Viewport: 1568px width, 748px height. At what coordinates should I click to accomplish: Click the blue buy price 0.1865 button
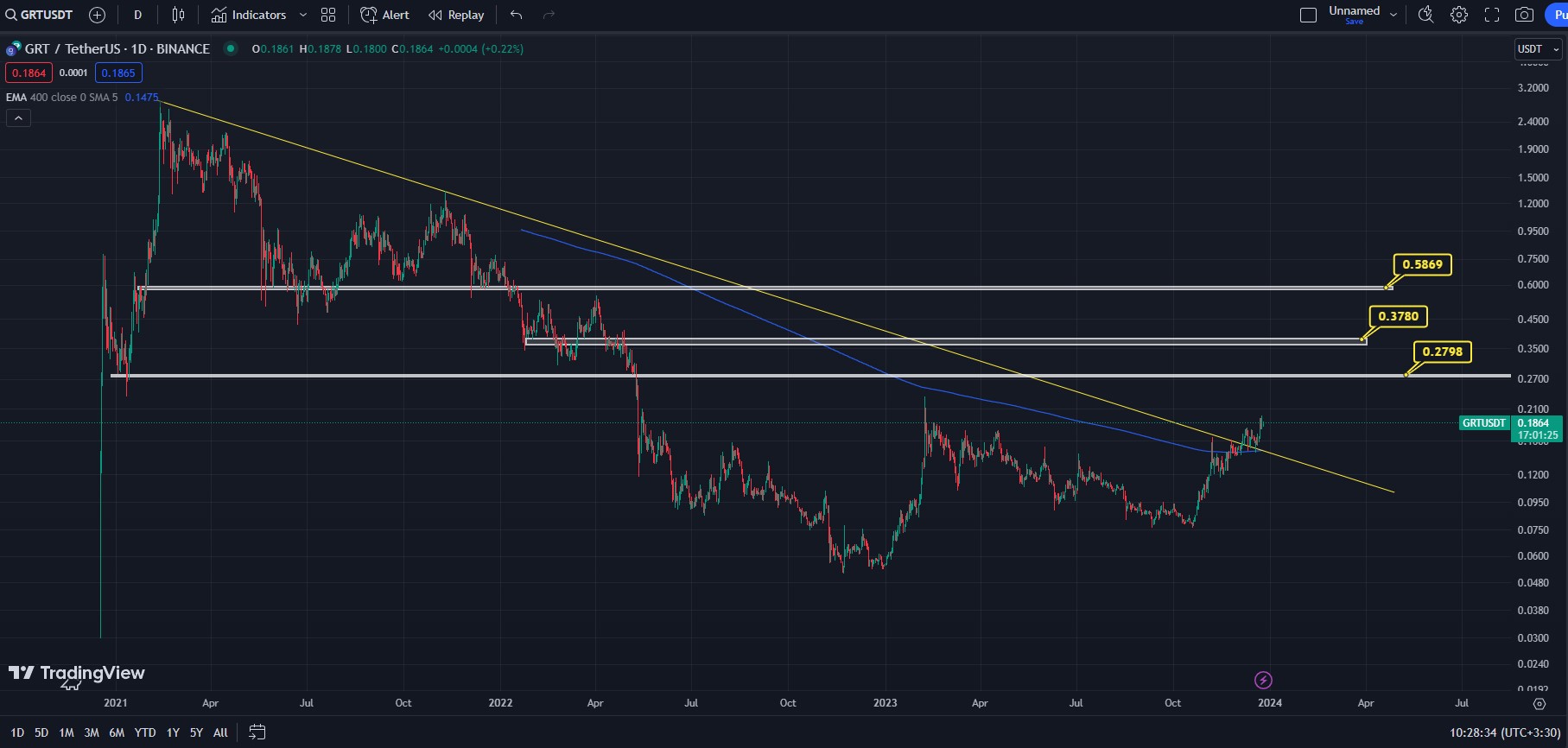118,73
